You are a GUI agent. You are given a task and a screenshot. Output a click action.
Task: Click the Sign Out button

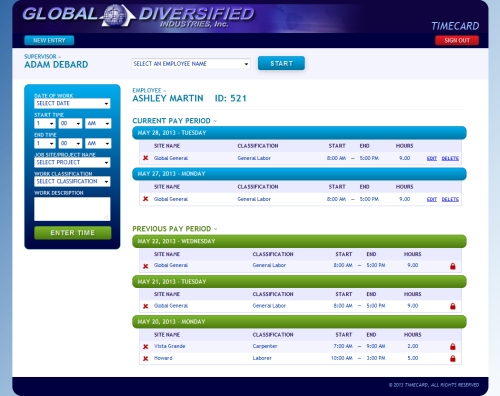(457, 40)
